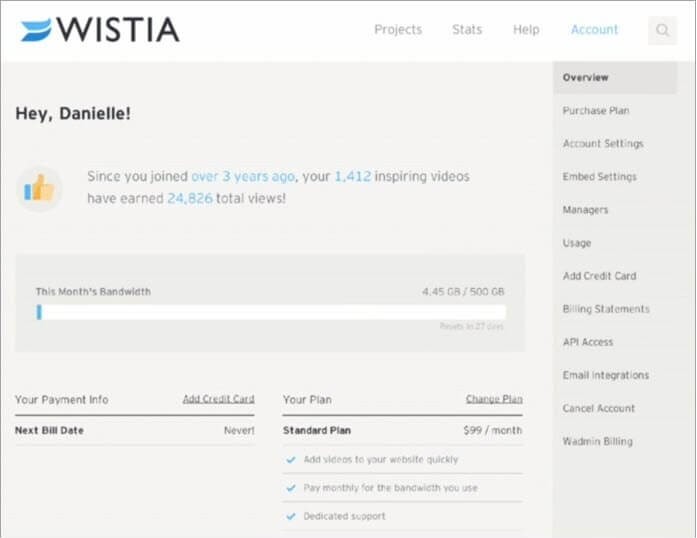
Task: Open Wadmin Billing in sidebar
Action: (x=597, y=442)
